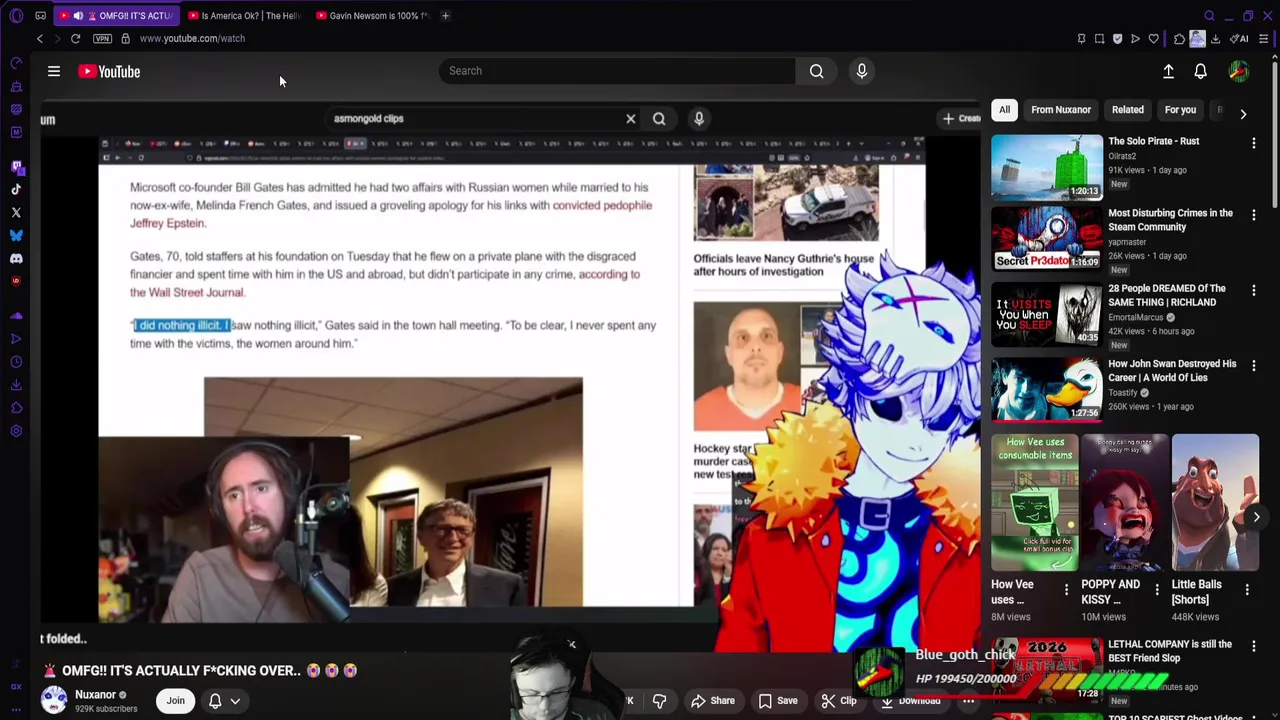Open the browser tab search magnifier
The image size is (1280, 720).
coord(1209,15)
